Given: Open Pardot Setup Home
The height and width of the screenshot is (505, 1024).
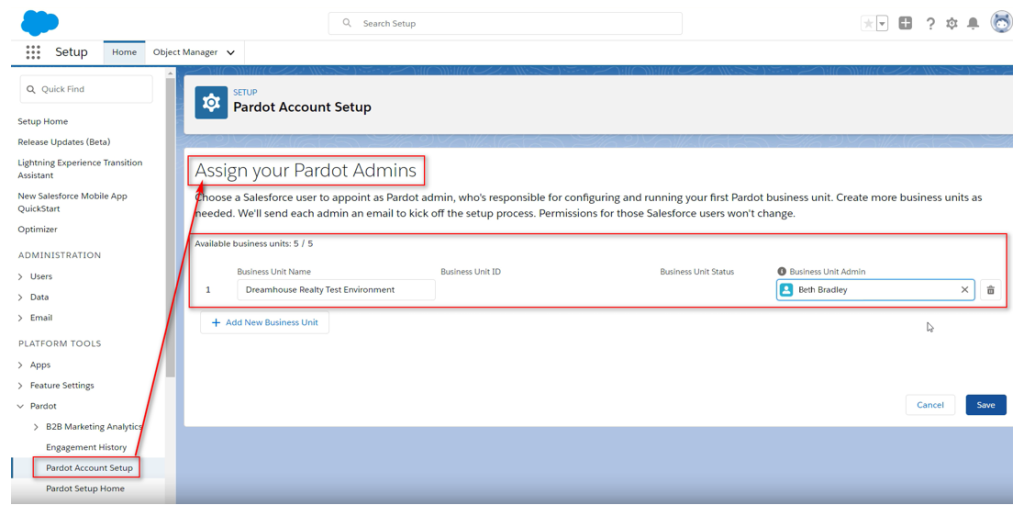Looking at the screenshot, I should pyautogui.click(x=85, y=489).
